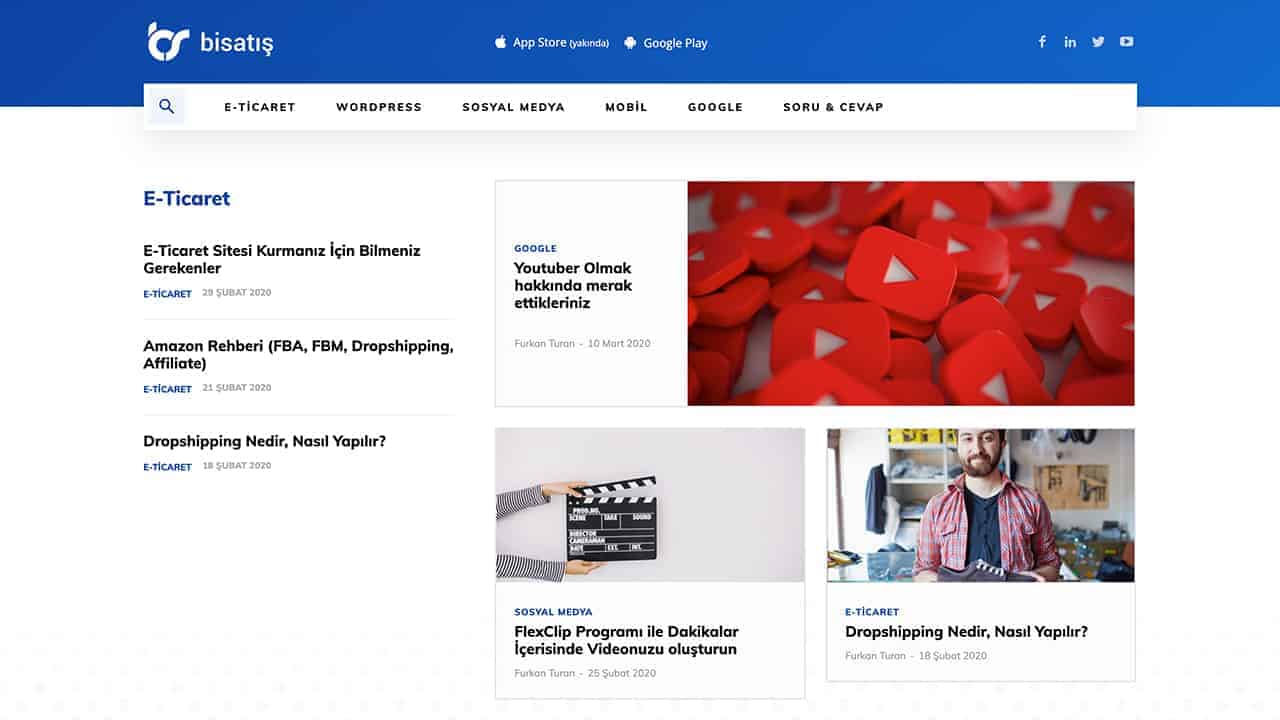Click the 25 Şubat 2020 date text

622,673
